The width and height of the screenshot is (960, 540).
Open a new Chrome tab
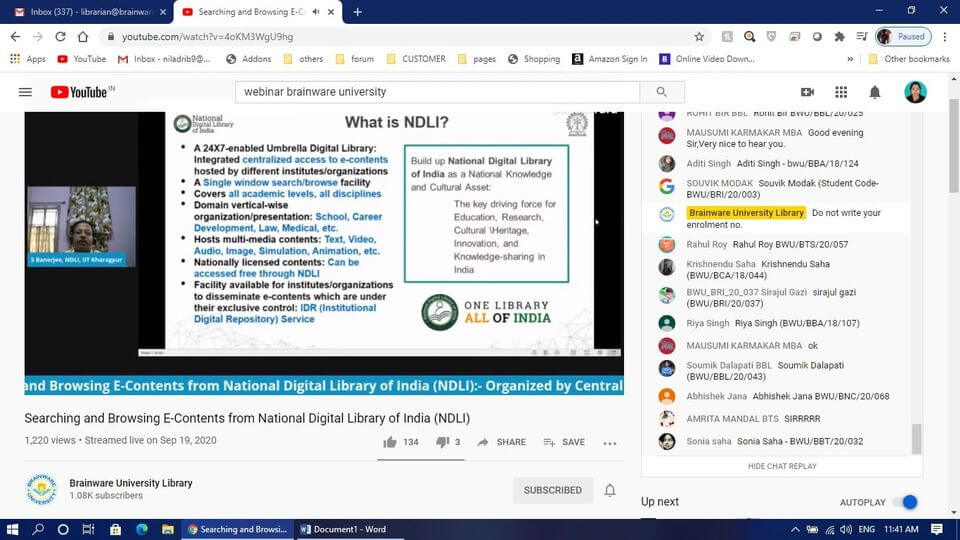click(358, 12)
